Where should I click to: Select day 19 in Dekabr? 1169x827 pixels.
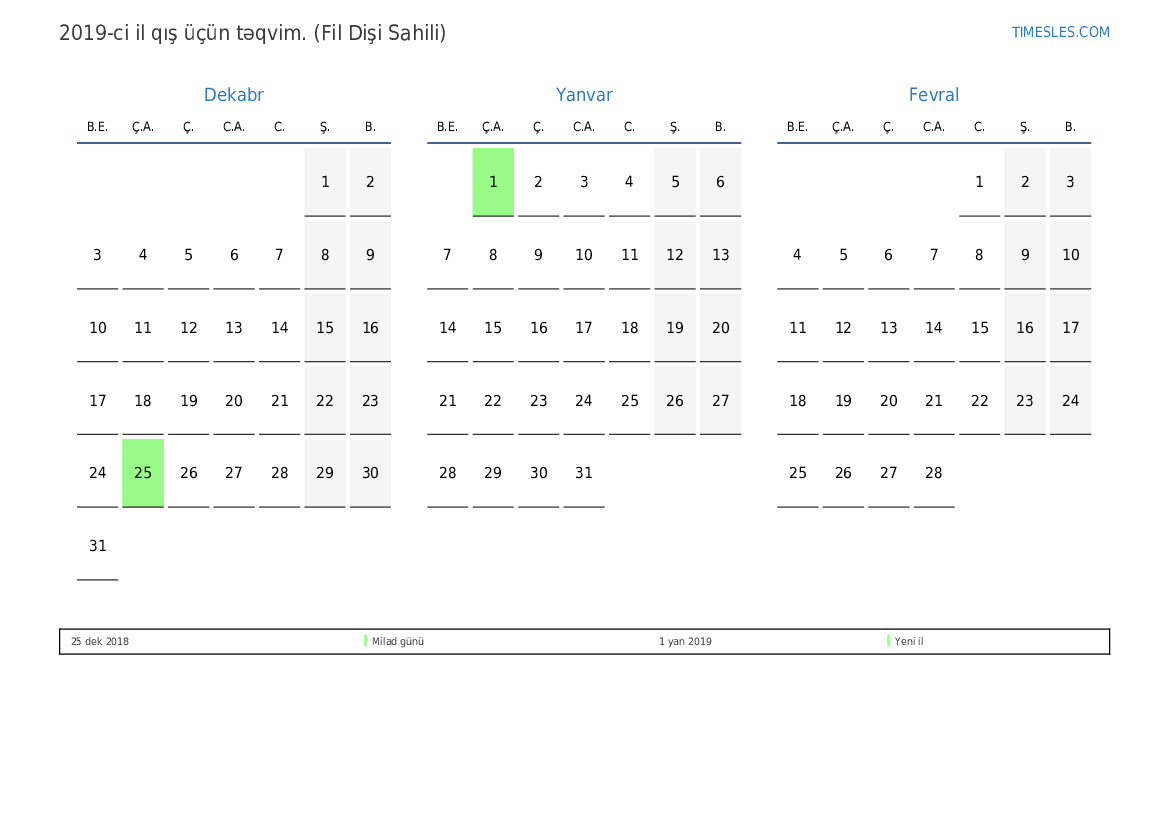[189, 401]
